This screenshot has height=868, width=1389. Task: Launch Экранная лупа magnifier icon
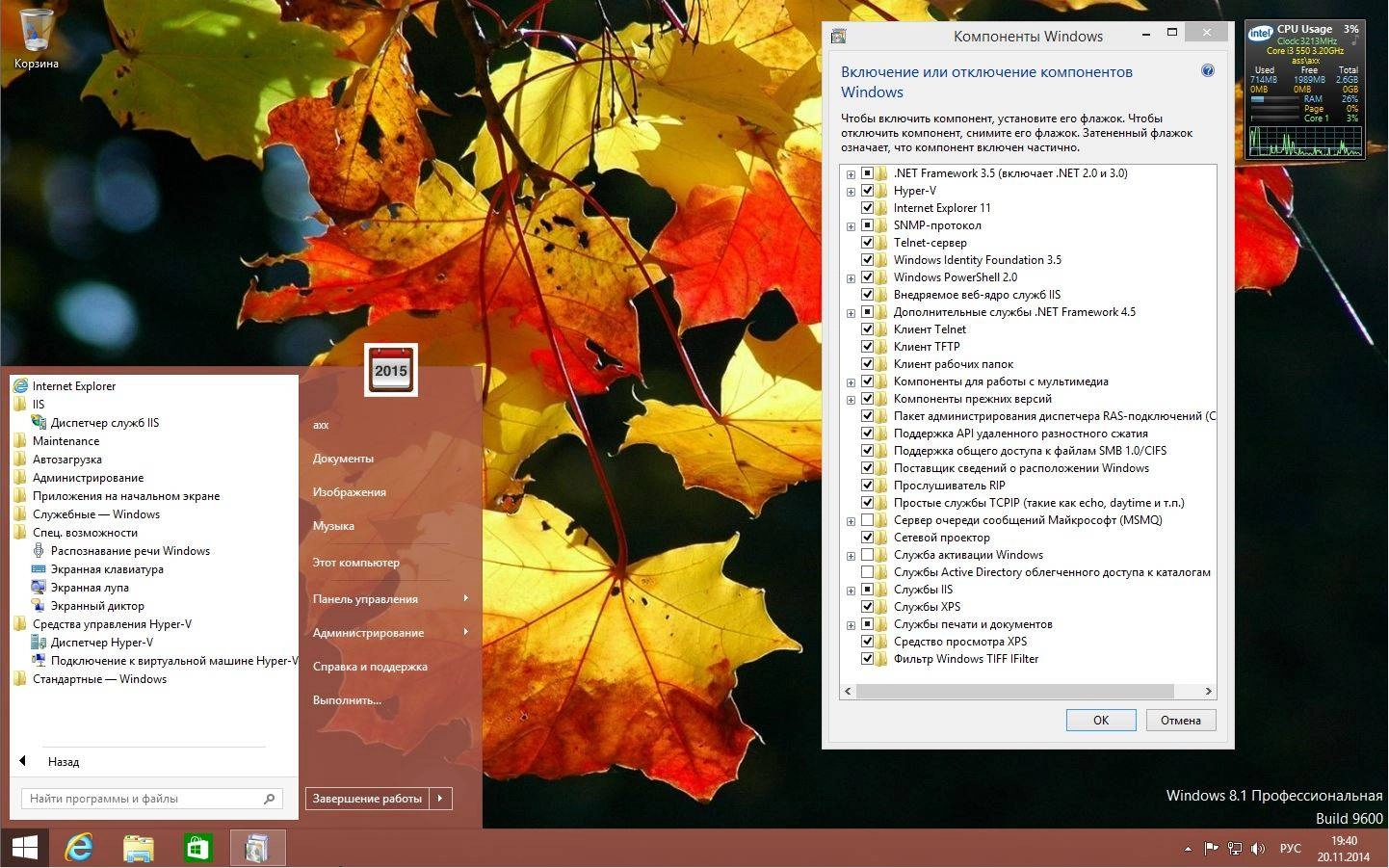click(x=39, y=588)
